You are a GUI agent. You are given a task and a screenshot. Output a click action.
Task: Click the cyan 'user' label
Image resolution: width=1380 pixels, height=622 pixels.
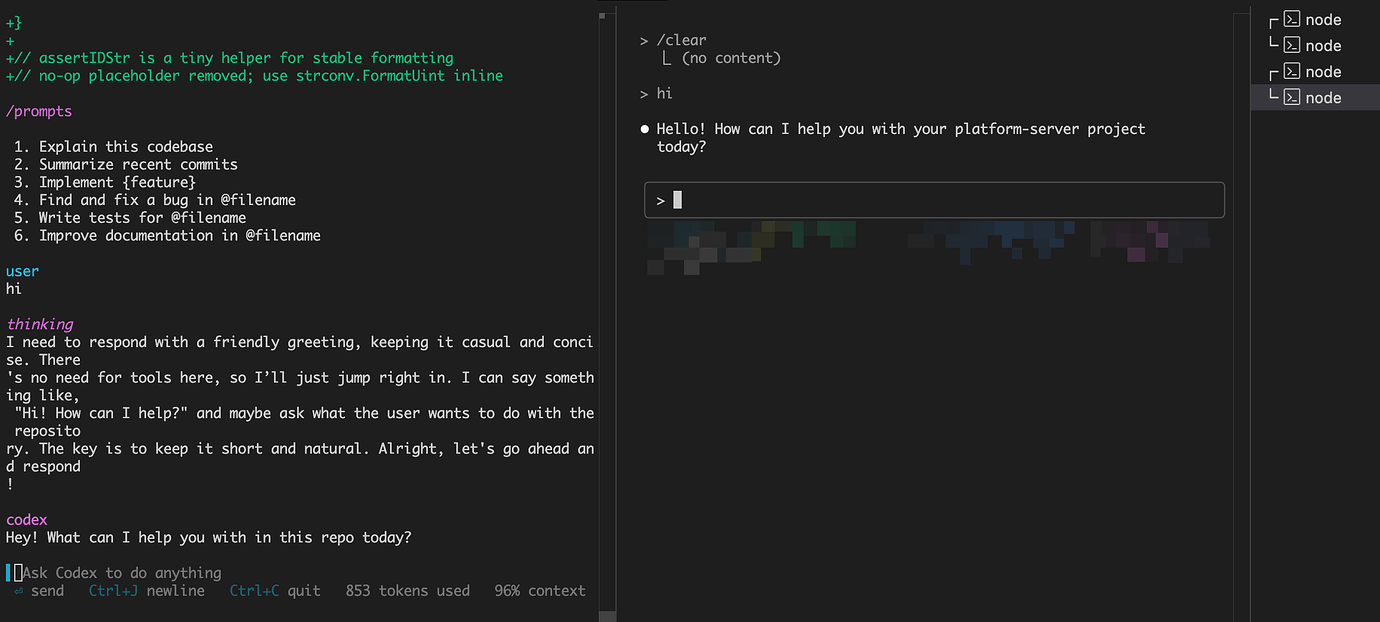coord(23,271)
